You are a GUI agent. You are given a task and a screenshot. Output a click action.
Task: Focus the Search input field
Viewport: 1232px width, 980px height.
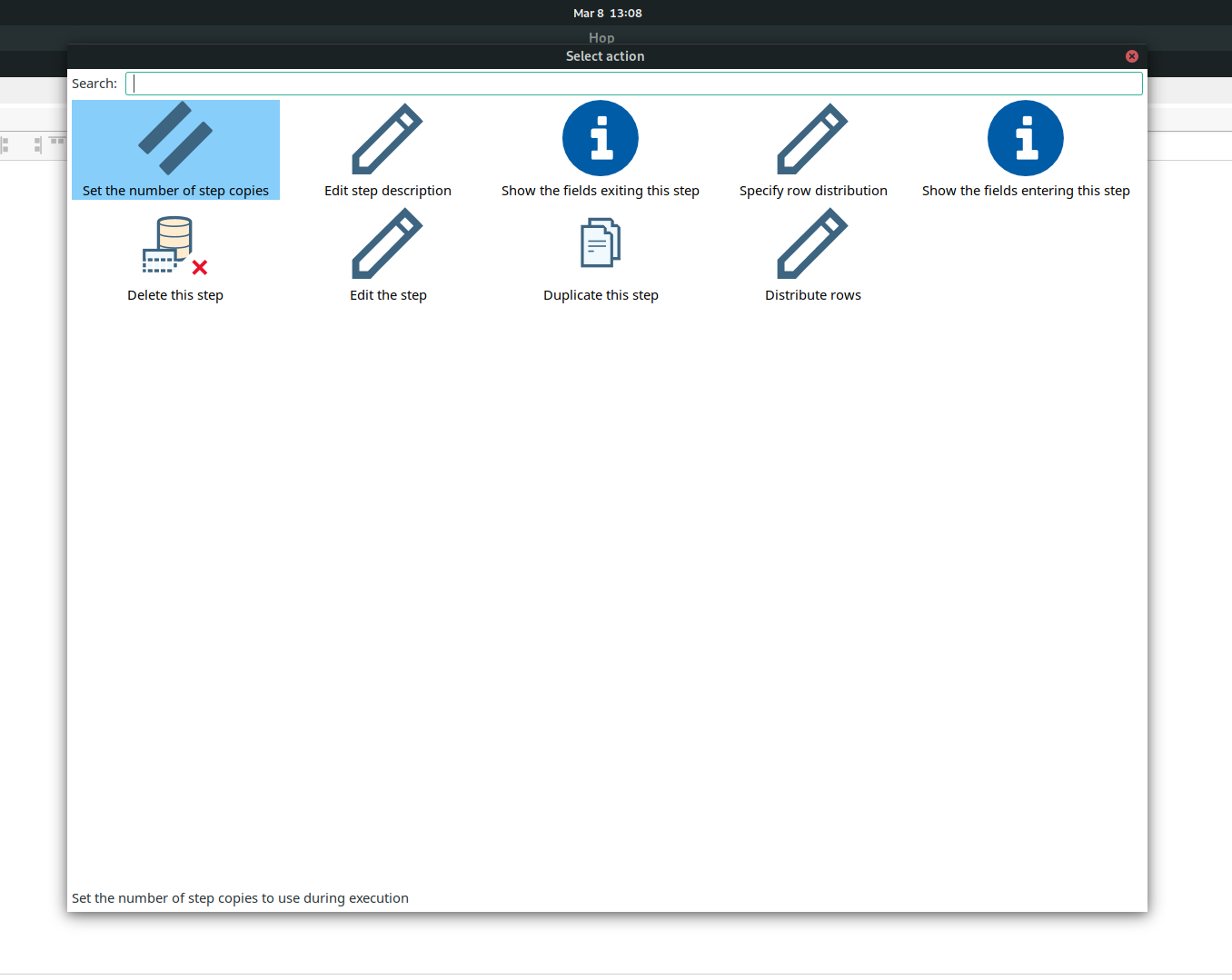(x=633, y=84)
